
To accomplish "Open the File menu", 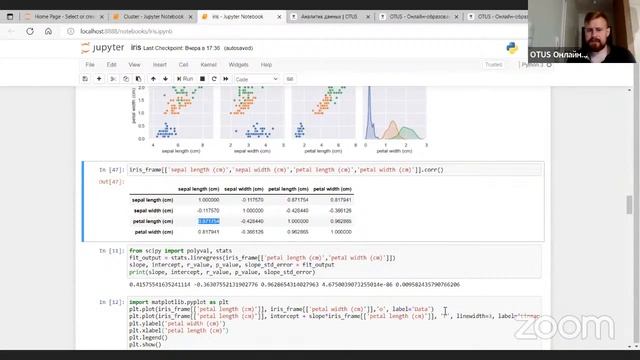I will point(90,65).
